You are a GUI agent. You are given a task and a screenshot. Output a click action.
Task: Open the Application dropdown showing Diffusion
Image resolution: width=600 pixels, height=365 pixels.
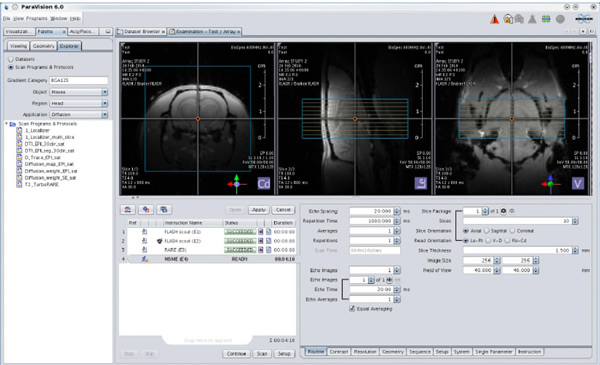[x=104, y=114]
